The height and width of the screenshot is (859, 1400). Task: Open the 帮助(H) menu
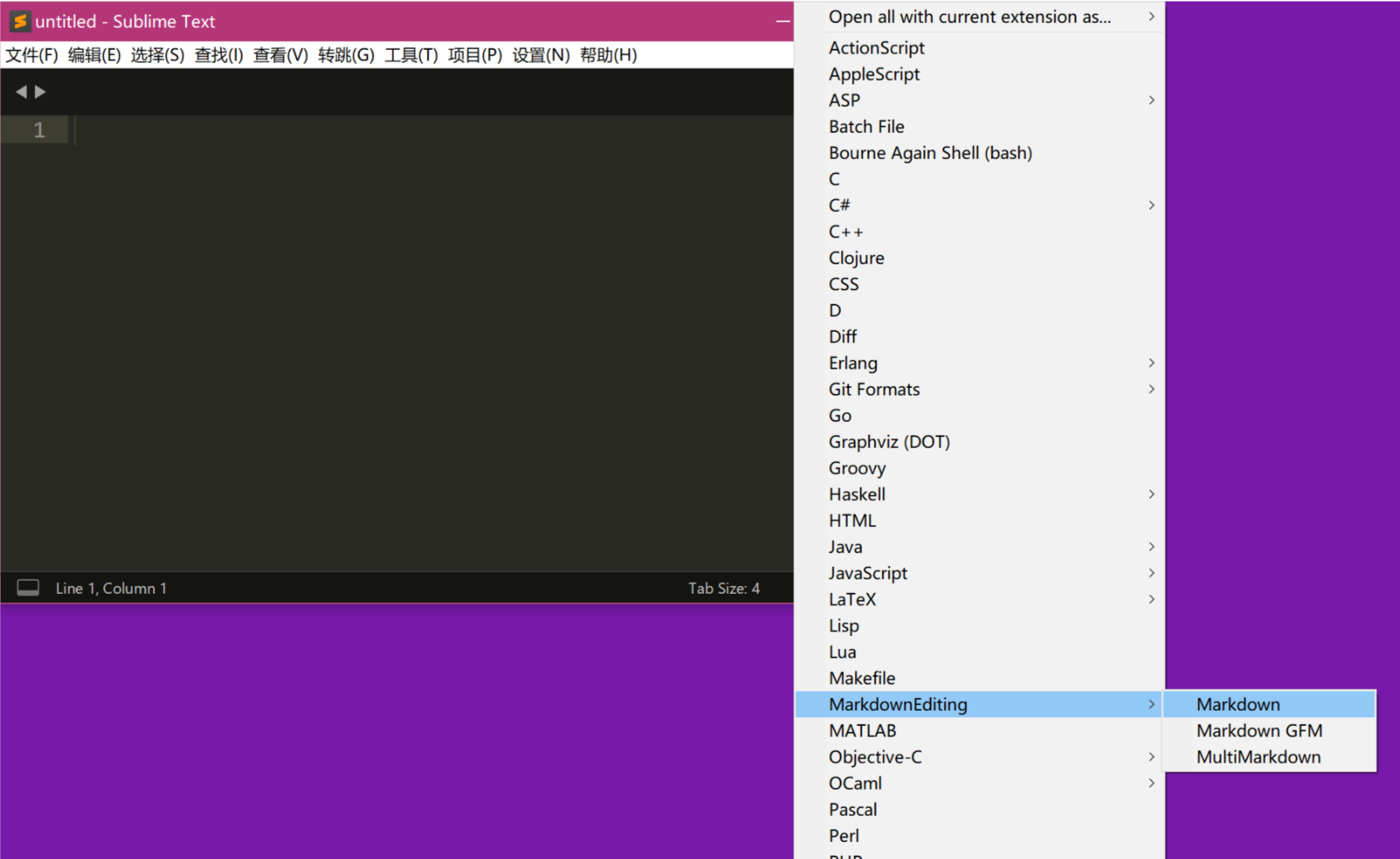(608, 55)
